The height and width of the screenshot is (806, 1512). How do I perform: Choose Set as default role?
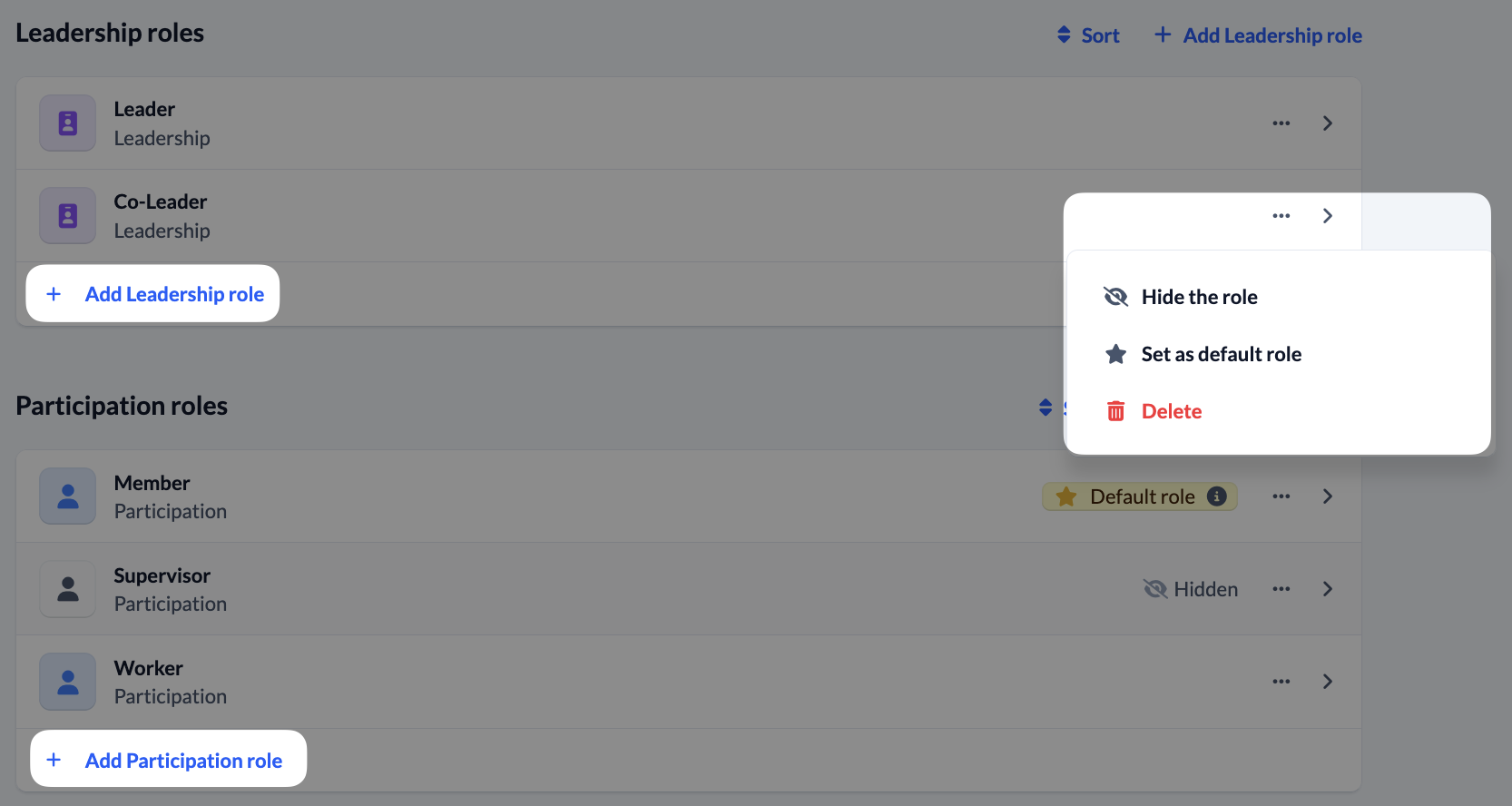(1220, 354)
